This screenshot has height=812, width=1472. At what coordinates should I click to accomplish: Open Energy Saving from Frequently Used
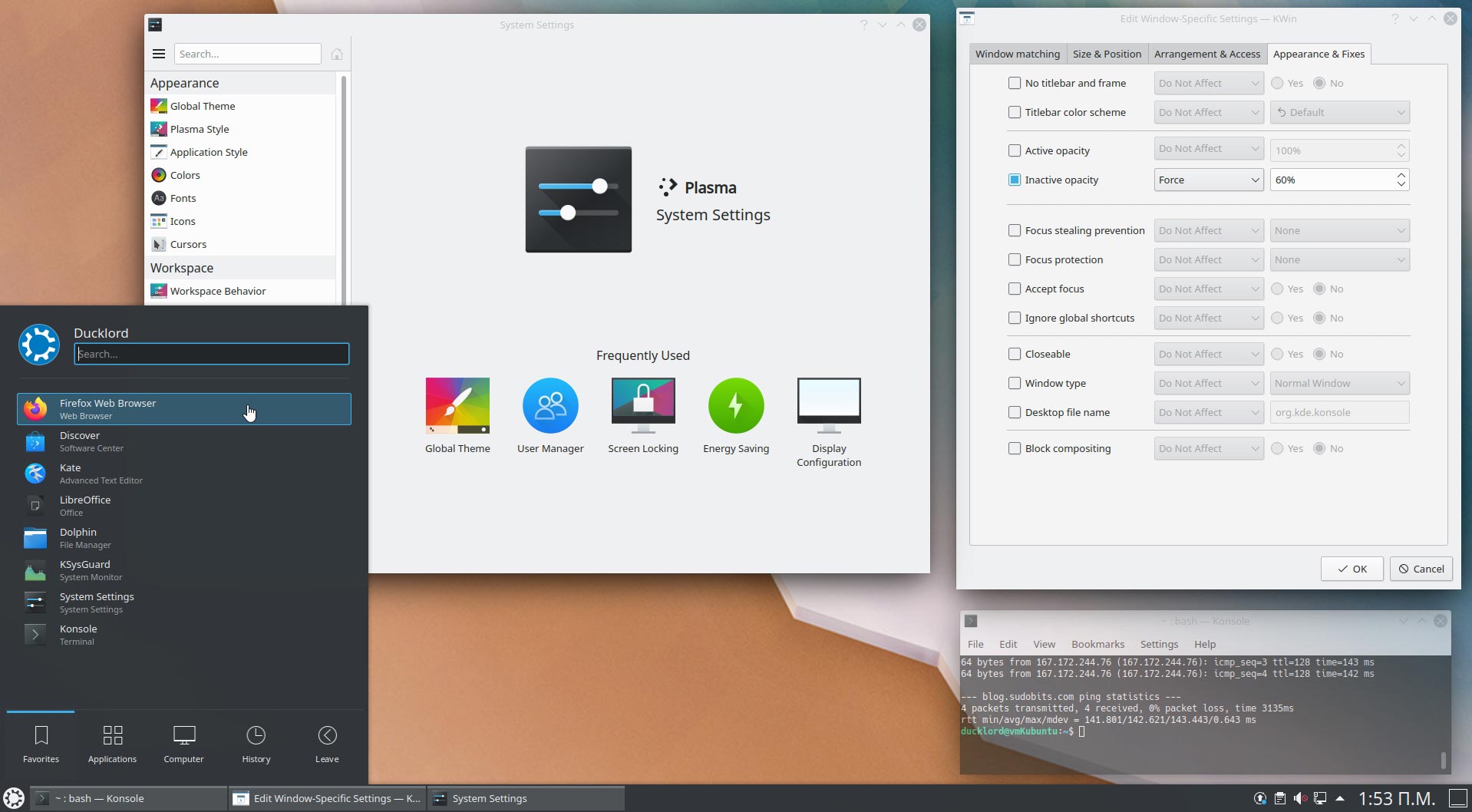[x=735, y=406]
